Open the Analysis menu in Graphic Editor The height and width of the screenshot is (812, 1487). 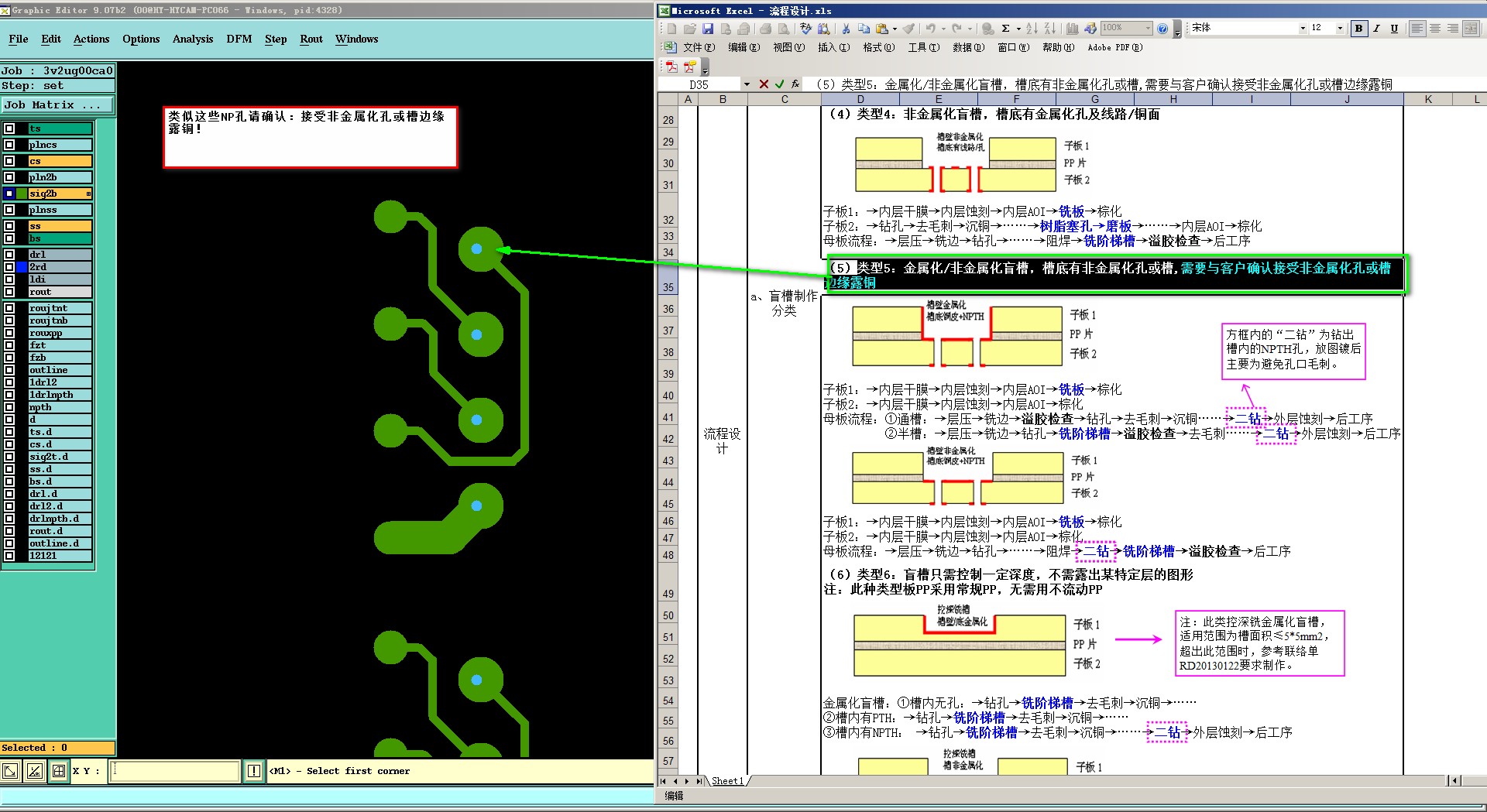pos(193,39)
